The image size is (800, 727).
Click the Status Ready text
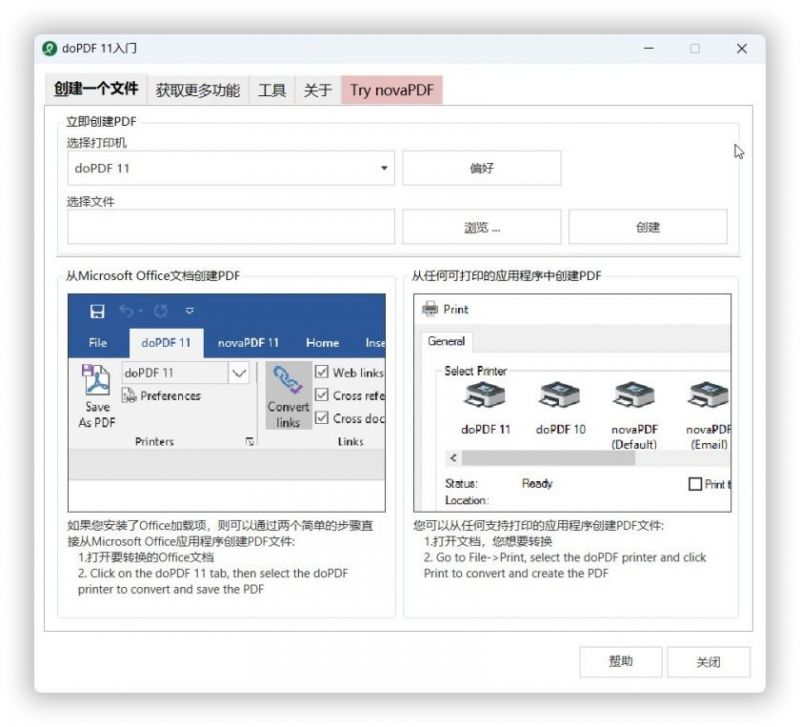(537, 483)
